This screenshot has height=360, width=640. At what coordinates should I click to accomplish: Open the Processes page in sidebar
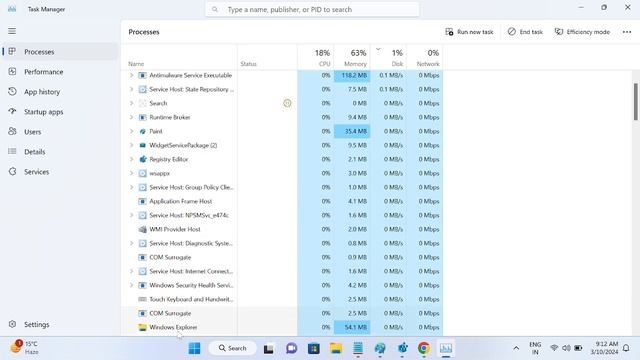click(60, 52)
